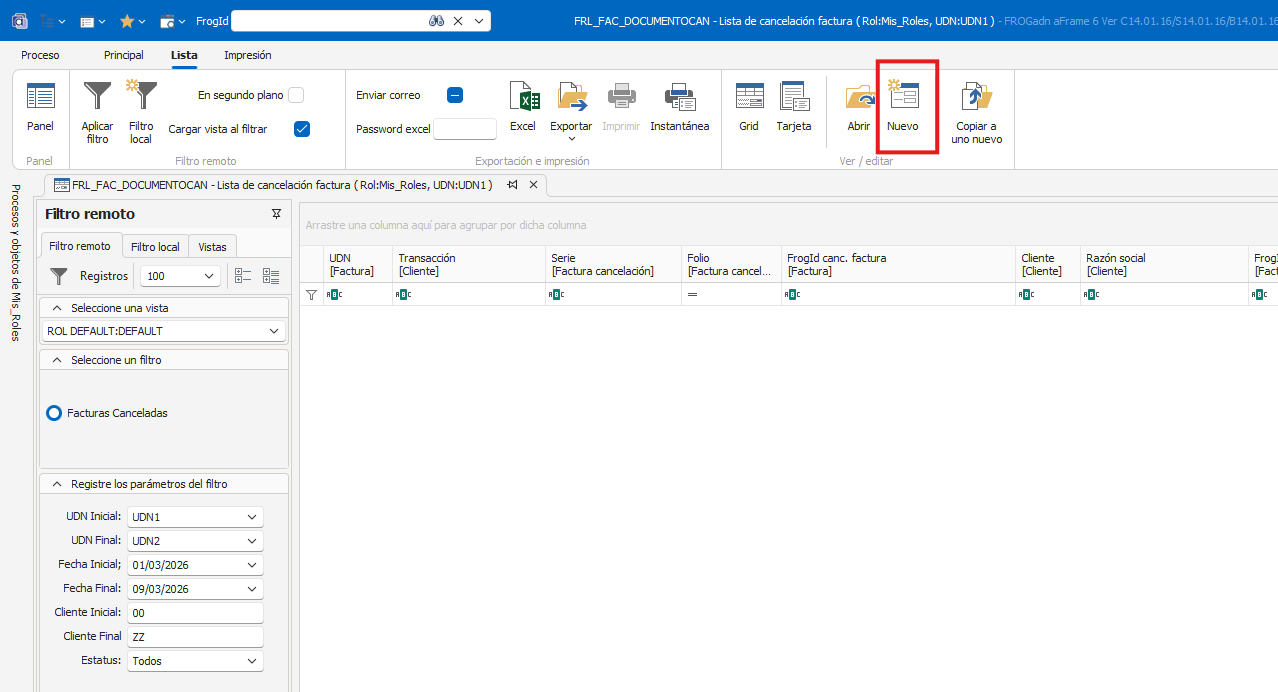Viewport: 1278px width, 692px height.
Task: Switch to Tarjeta card view
Action: click(794, 97)
